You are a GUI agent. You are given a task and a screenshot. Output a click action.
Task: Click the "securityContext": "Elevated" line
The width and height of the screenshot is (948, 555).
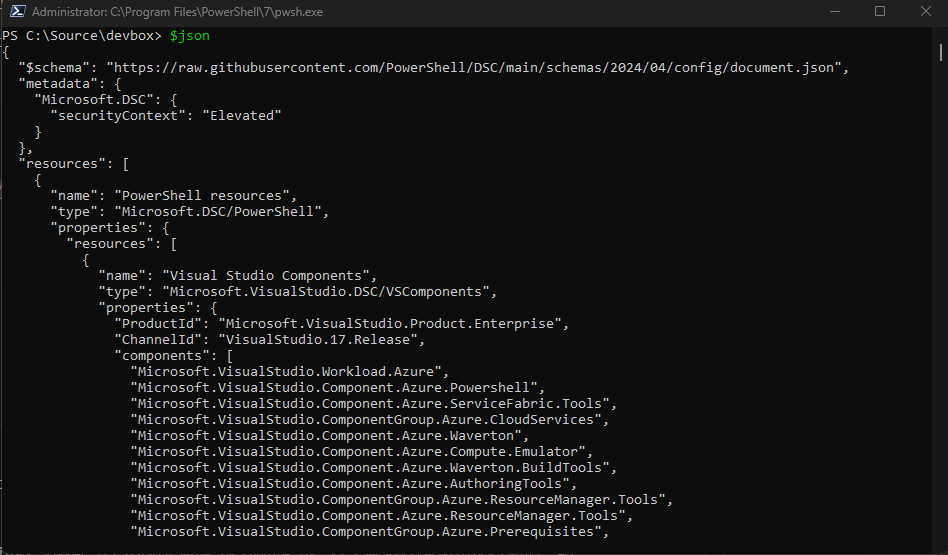(166, 115)
